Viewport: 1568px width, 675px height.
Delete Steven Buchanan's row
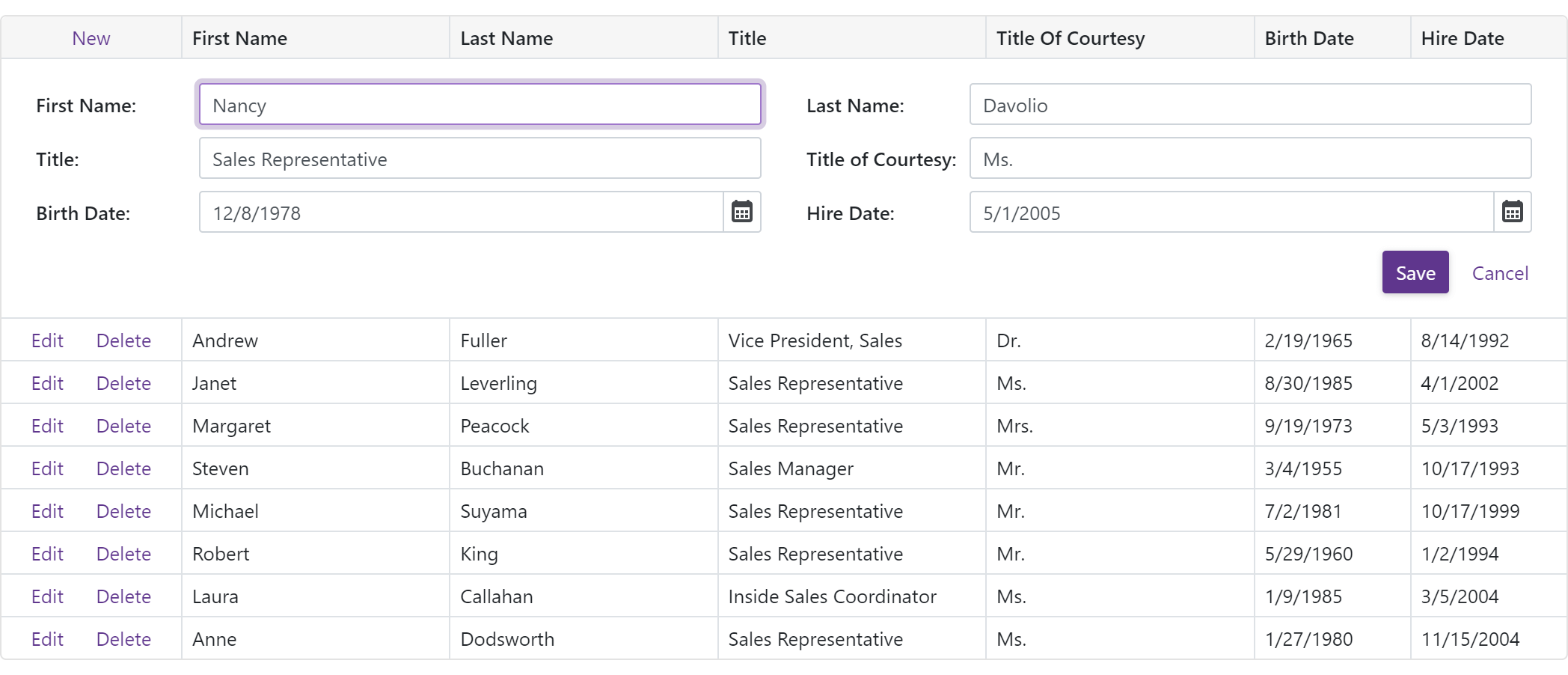tap(123, 468)
